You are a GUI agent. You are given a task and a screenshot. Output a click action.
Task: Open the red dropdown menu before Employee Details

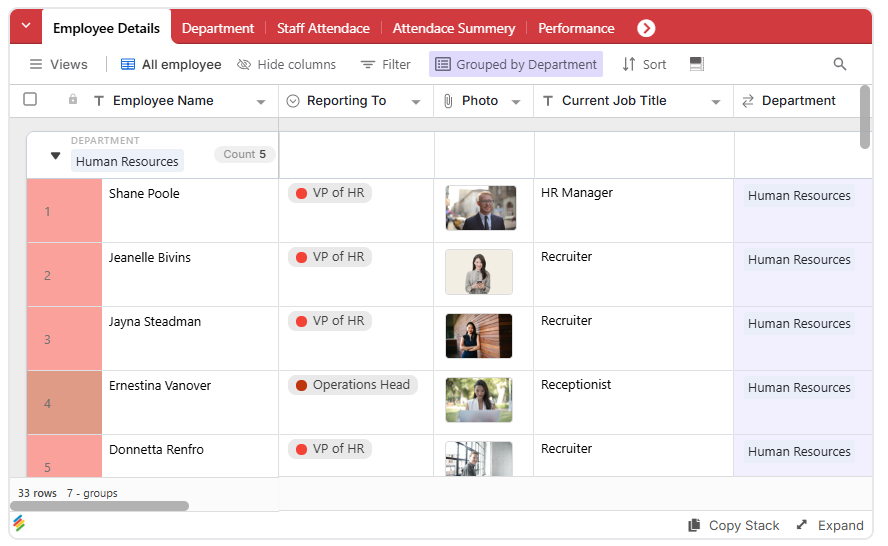coord(25,26)
